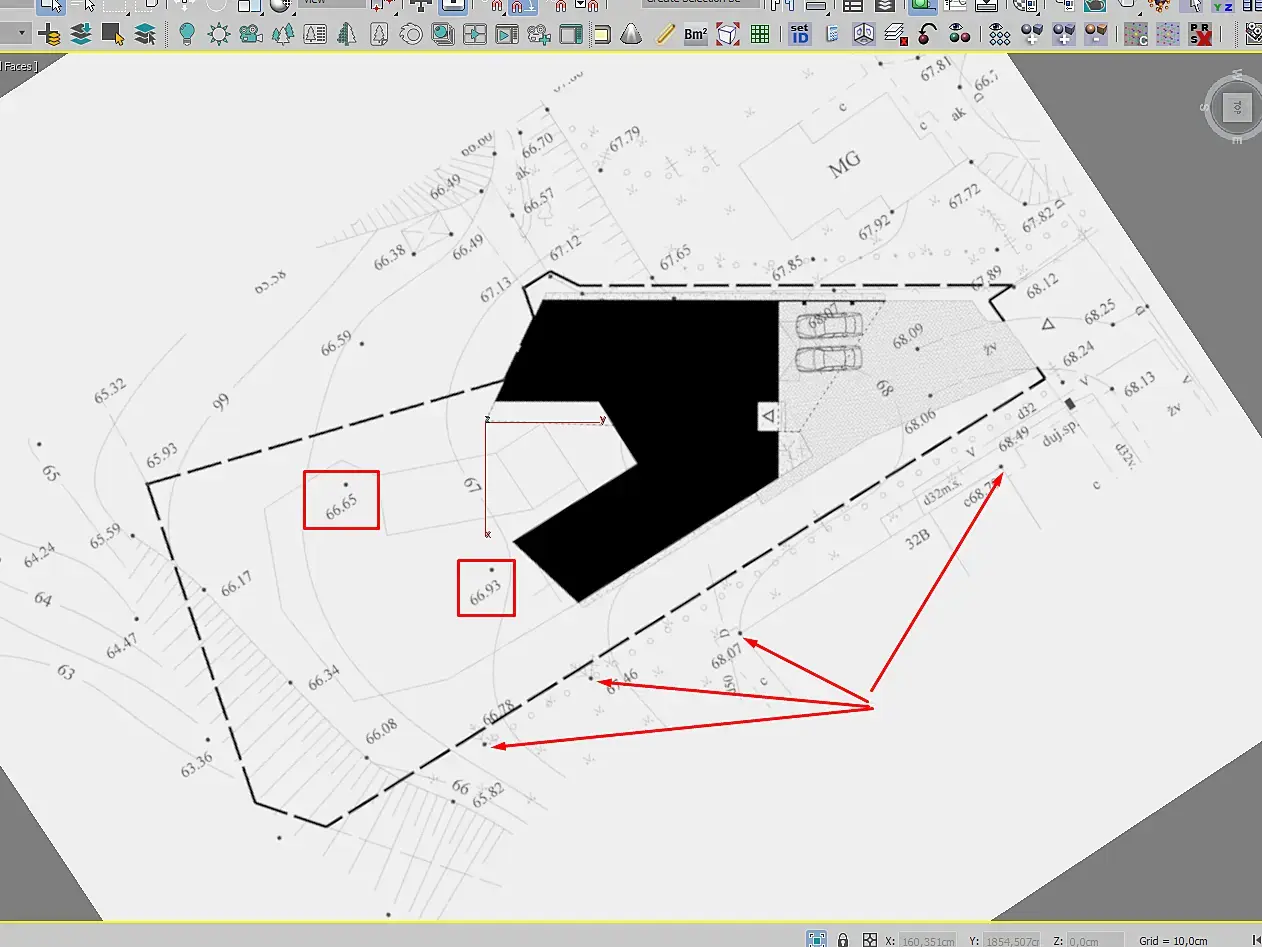Image resolution: width=1262 pixels, height=947 pixels.
Task: Click the two-trees icon
Action: click(x=283, y=36)
